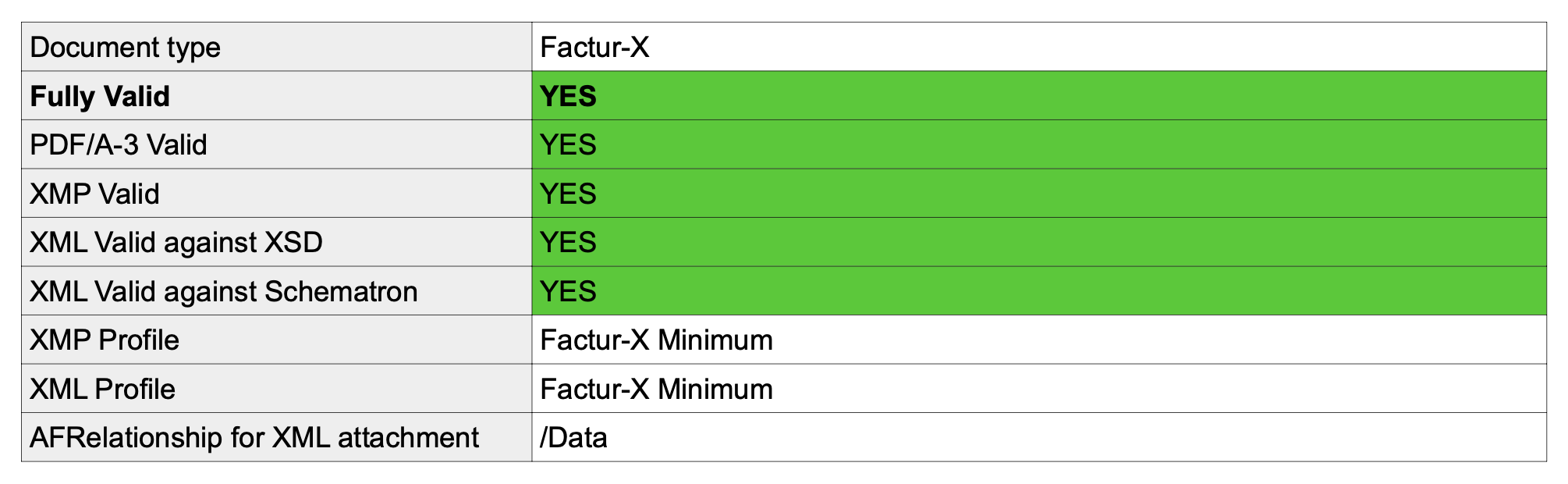The height and width of the screenshot is (484, 1568).
Task: Select the XML Profile label cell
Action: (x=276, y=388)
